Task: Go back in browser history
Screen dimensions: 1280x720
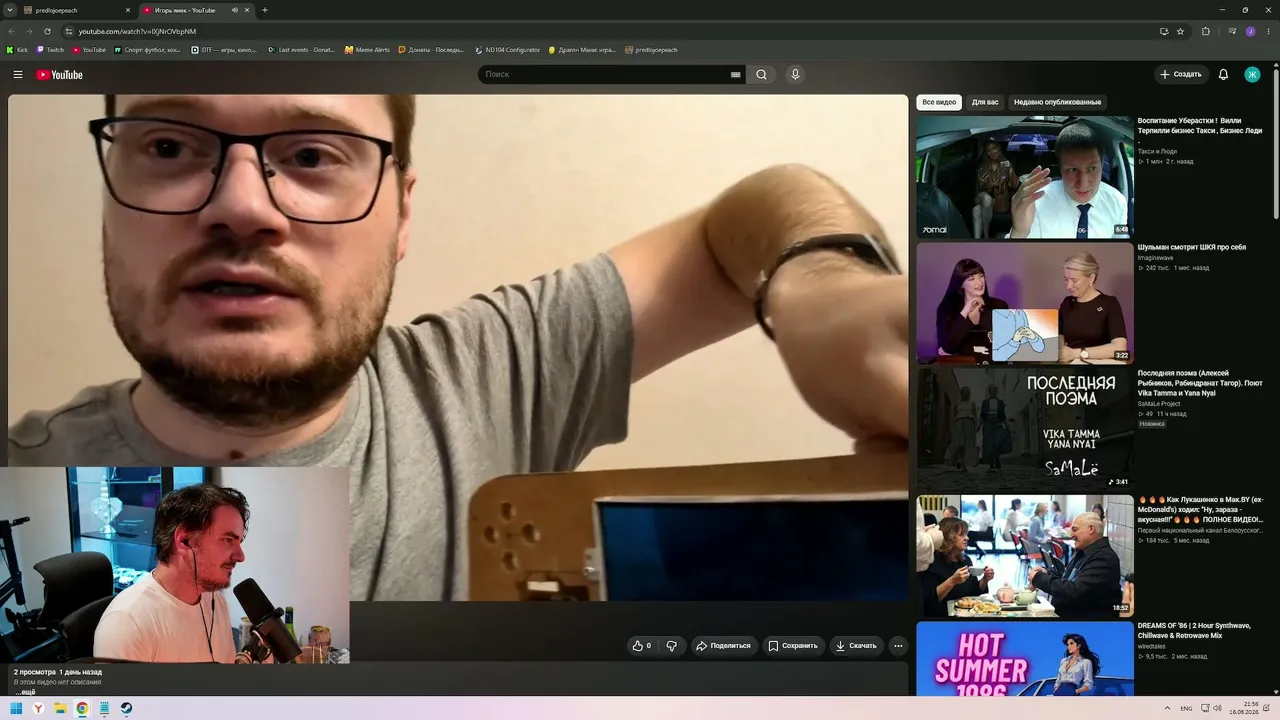Action: tap(11, 31)
